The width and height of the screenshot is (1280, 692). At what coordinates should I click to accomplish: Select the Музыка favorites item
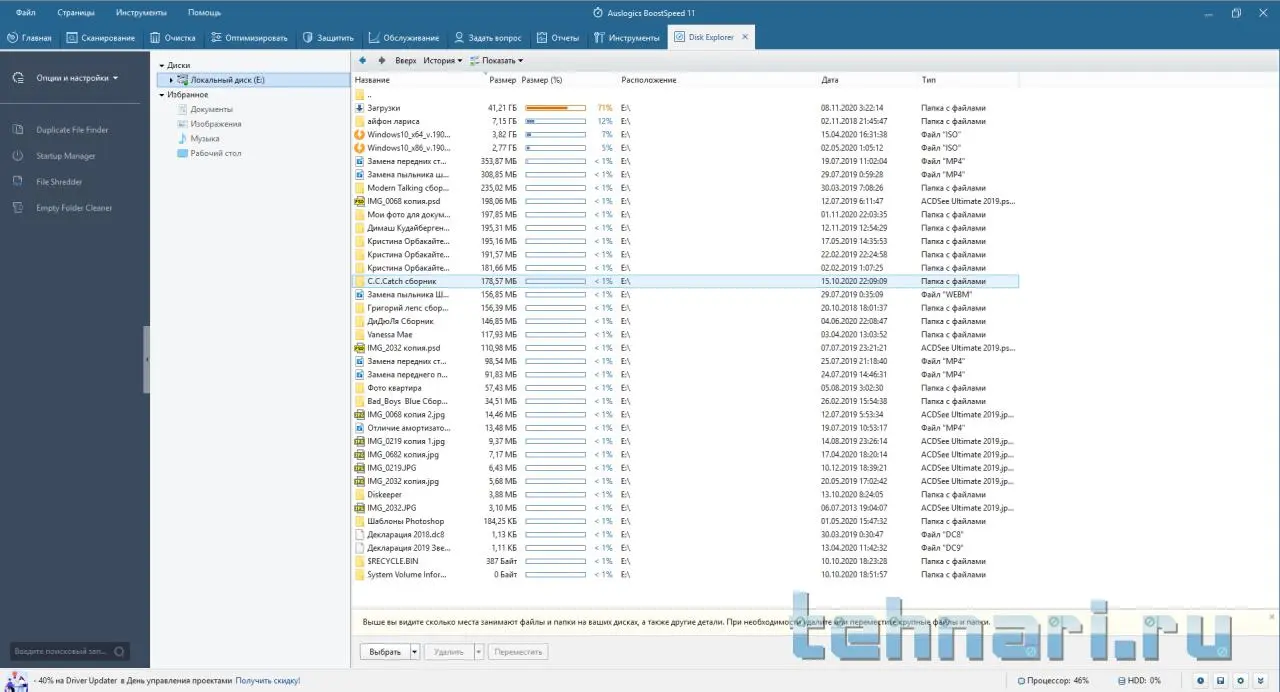(205, 139)
